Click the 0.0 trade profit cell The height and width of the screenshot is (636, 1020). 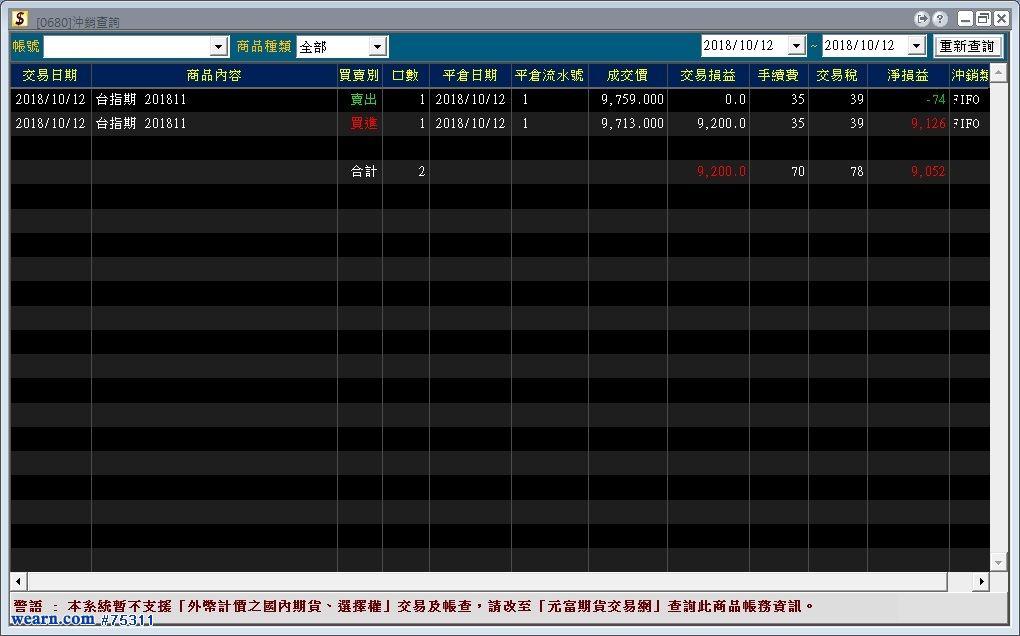click(708, 99)
